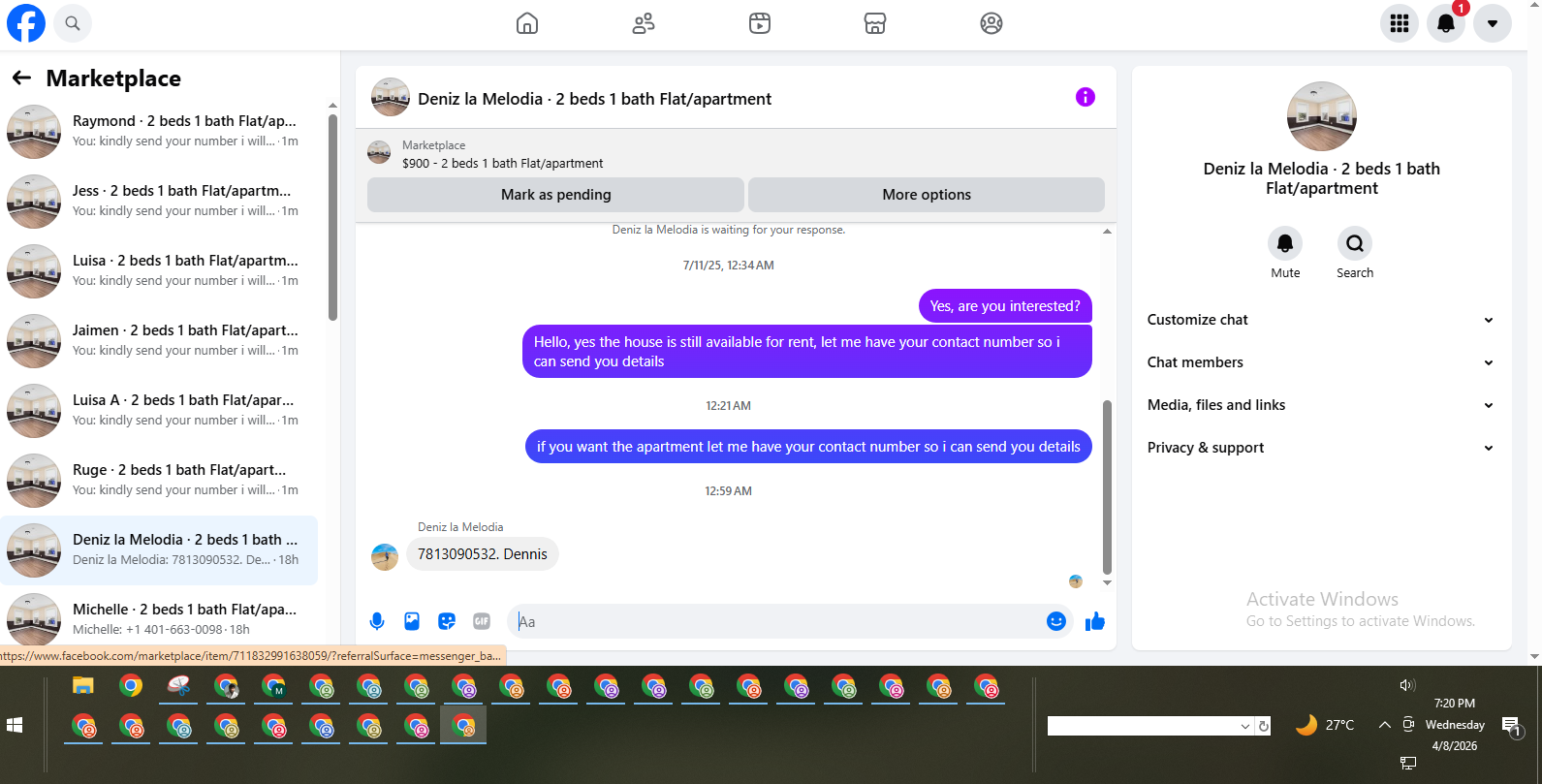Open the $900 listing link in header
The height and width of the screenshot is (784, 1542).
tap(502, 163)
